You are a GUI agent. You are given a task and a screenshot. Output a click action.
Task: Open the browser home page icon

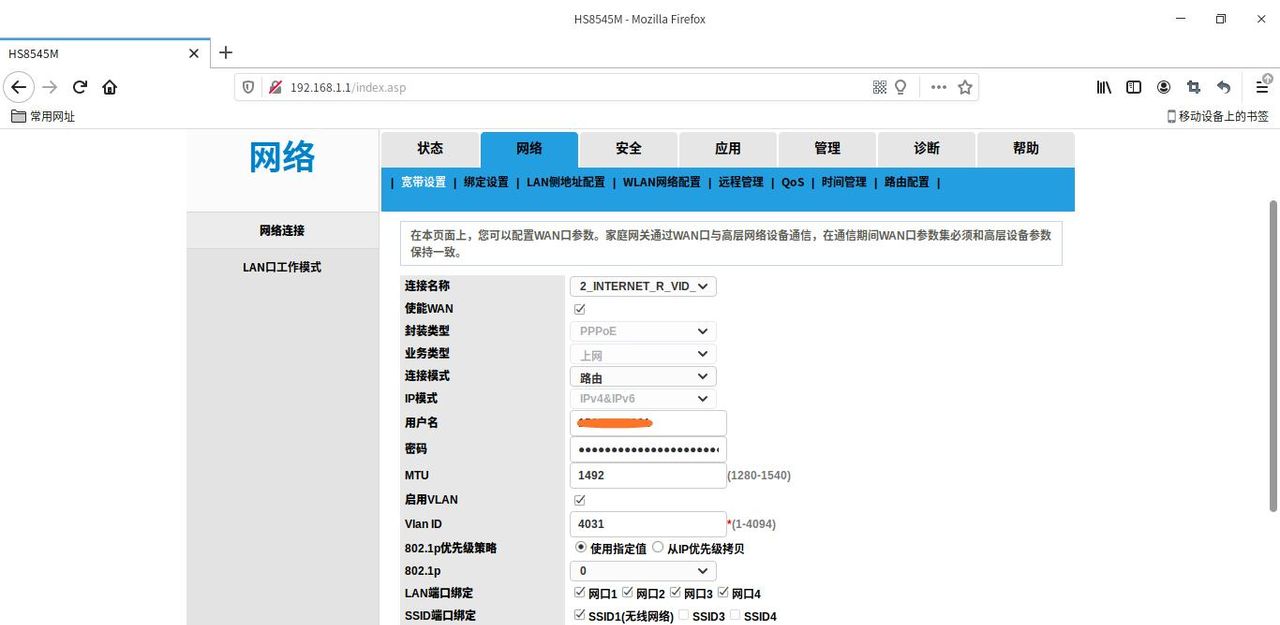[x=110, y=87]
